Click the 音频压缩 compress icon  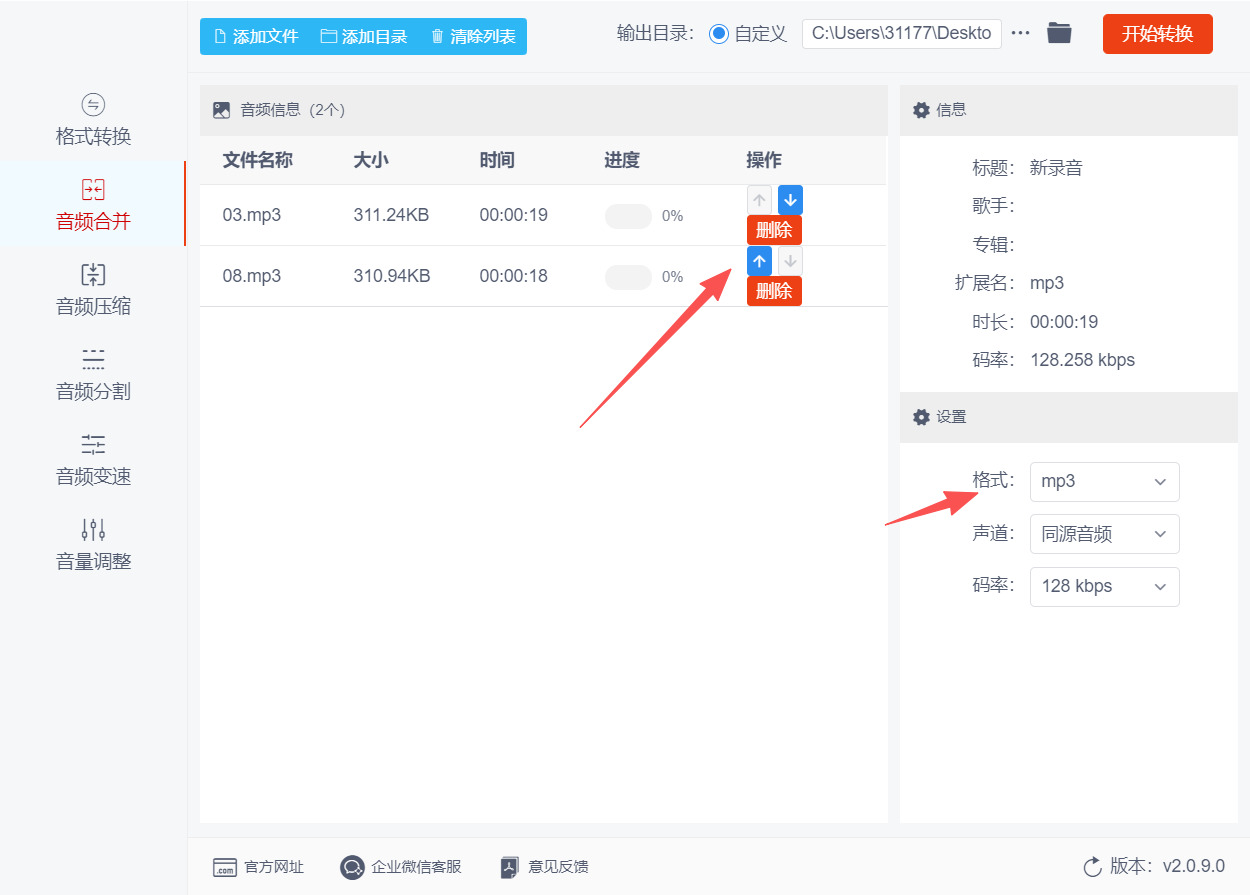pyautogui.click(x=93, y=275)
